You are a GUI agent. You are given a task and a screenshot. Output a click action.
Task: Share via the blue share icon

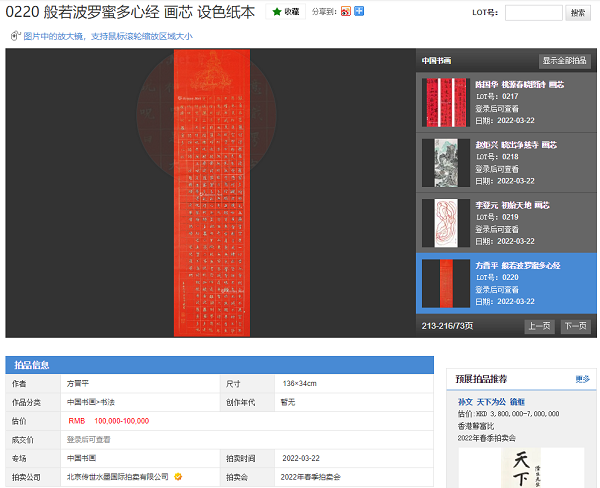coord(359,11)
